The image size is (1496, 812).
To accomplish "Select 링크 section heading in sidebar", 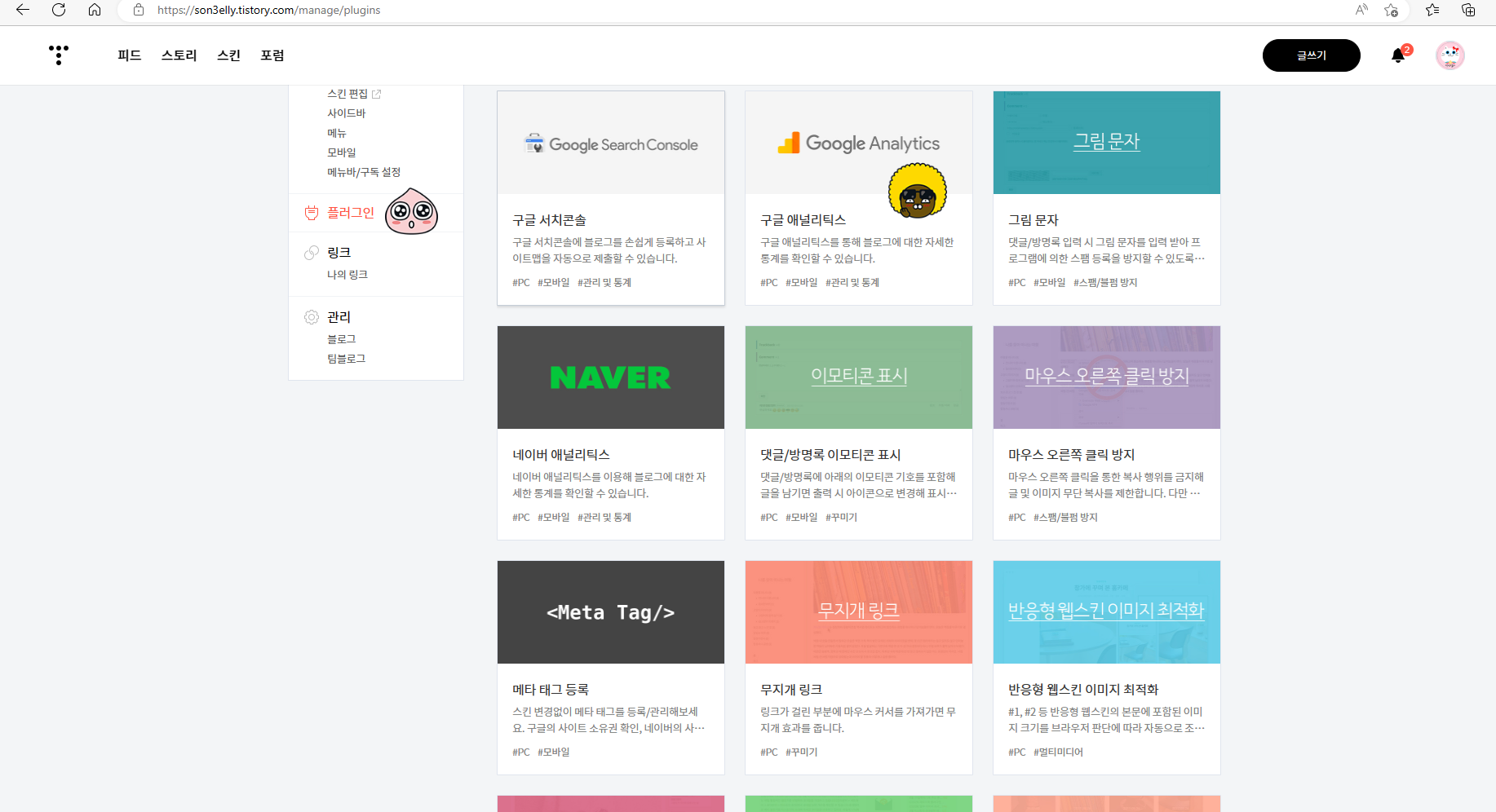I will point(339,253).
